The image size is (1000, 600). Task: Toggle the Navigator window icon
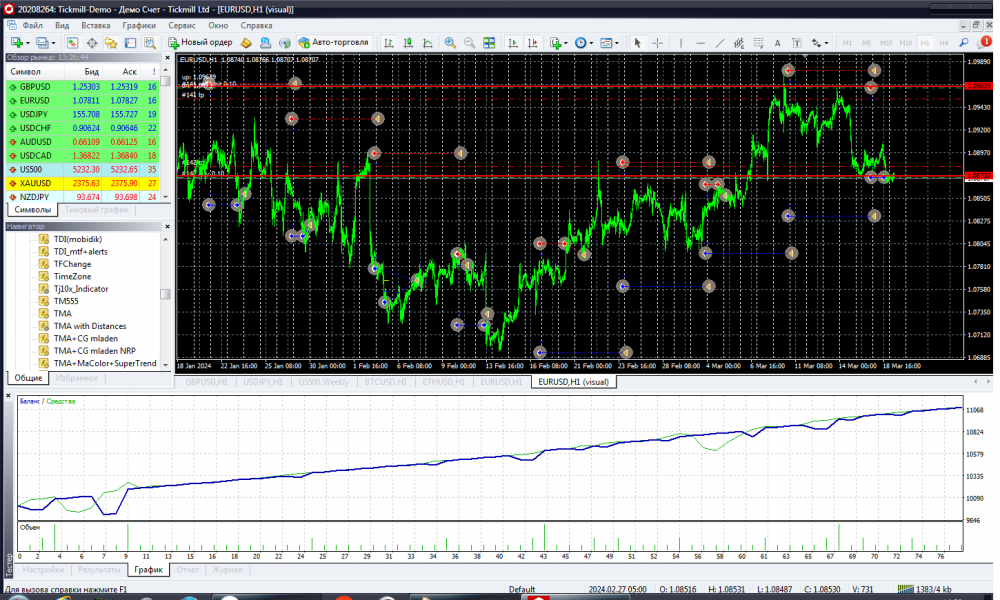(111, 43)
